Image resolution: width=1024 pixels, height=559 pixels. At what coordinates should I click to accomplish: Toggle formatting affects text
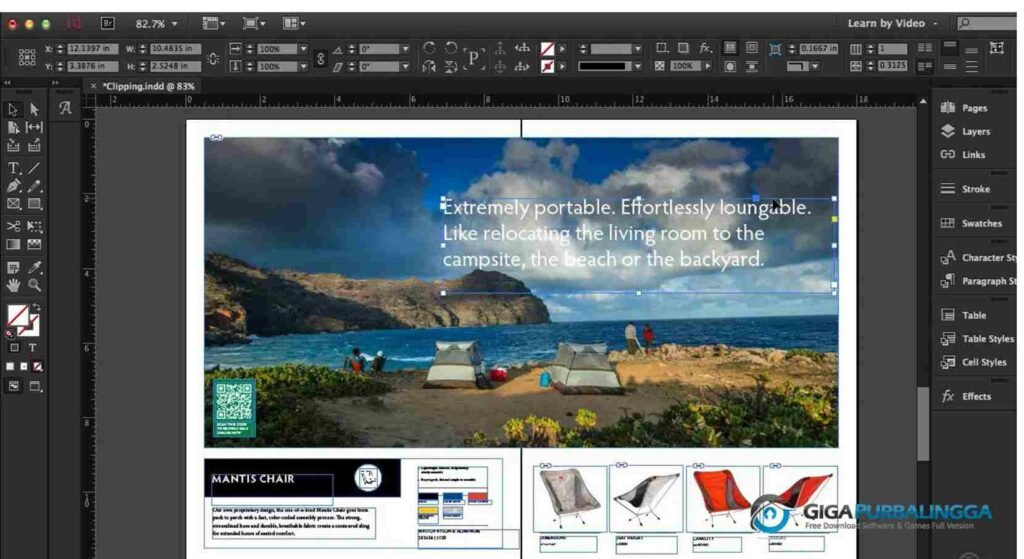click(x=33, y=347)
